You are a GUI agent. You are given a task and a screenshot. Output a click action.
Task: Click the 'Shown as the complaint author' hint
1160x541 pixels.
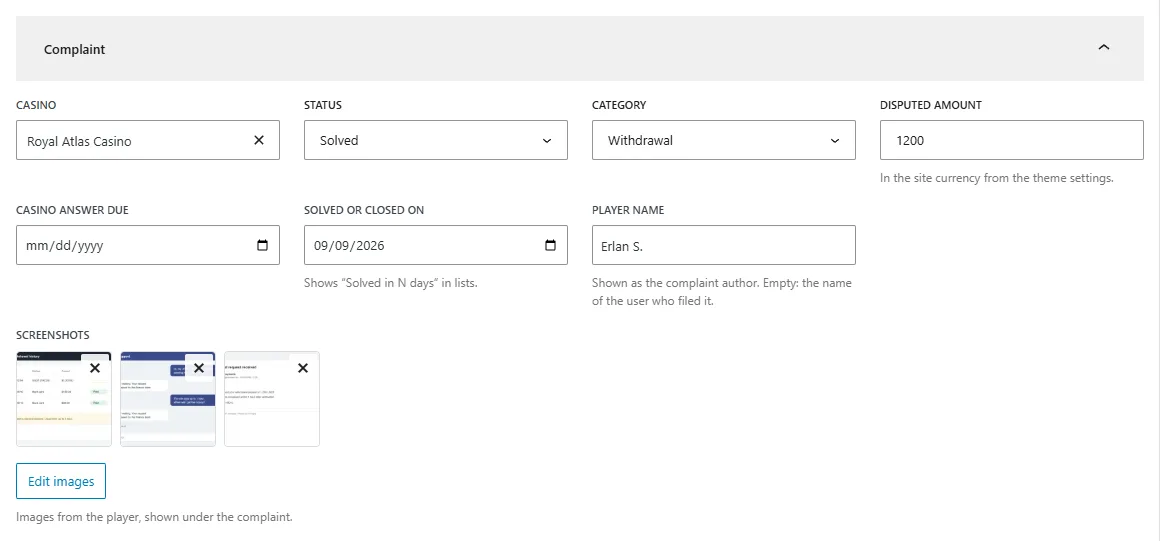pyautogui.click(x=721, y=292)
